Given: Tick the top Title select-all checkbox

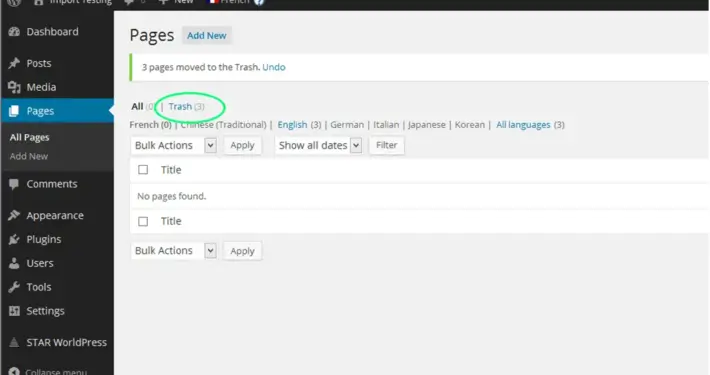Looking at the screenshot, I should [143, 170].
